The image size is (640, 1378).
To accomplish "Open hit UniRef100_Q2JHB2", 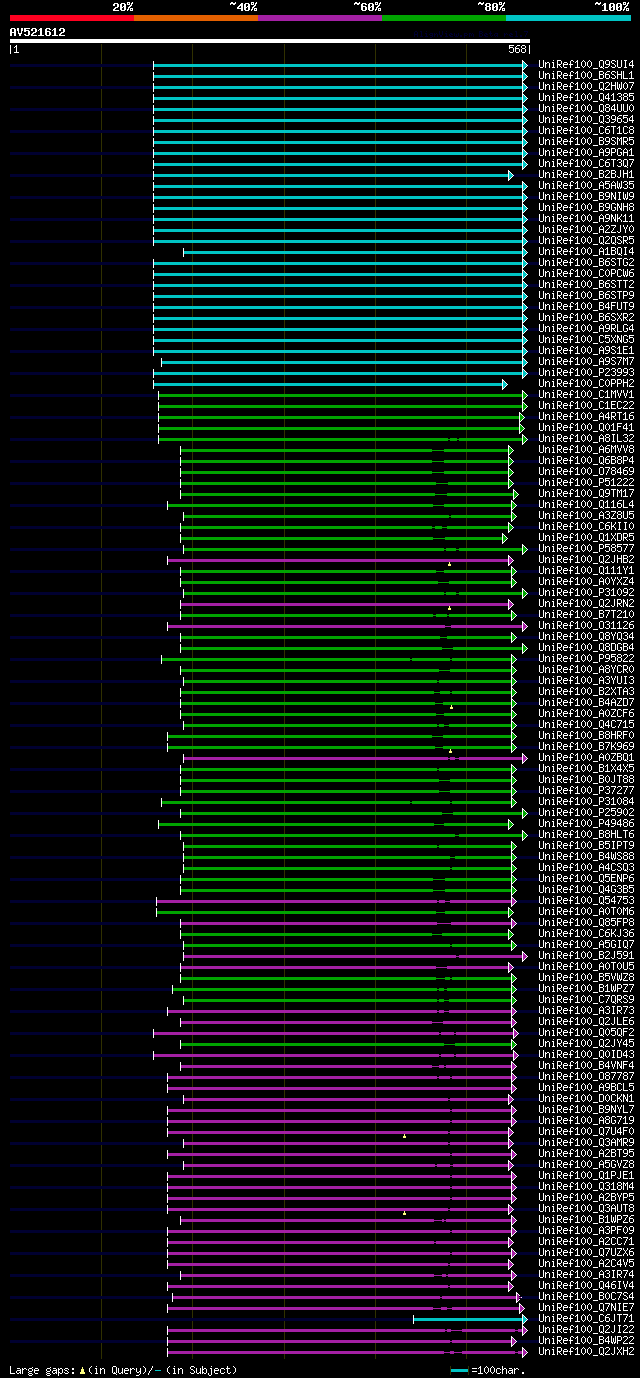I will (586, 559).
